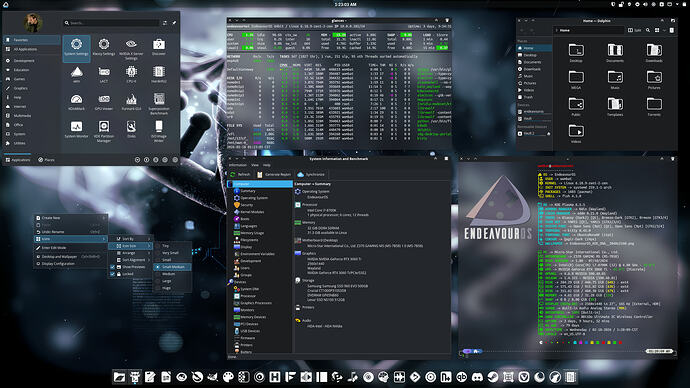Select Trash in Dolphin's Places sidebar
Screen dimensions: 690x388
pos(534,97)
